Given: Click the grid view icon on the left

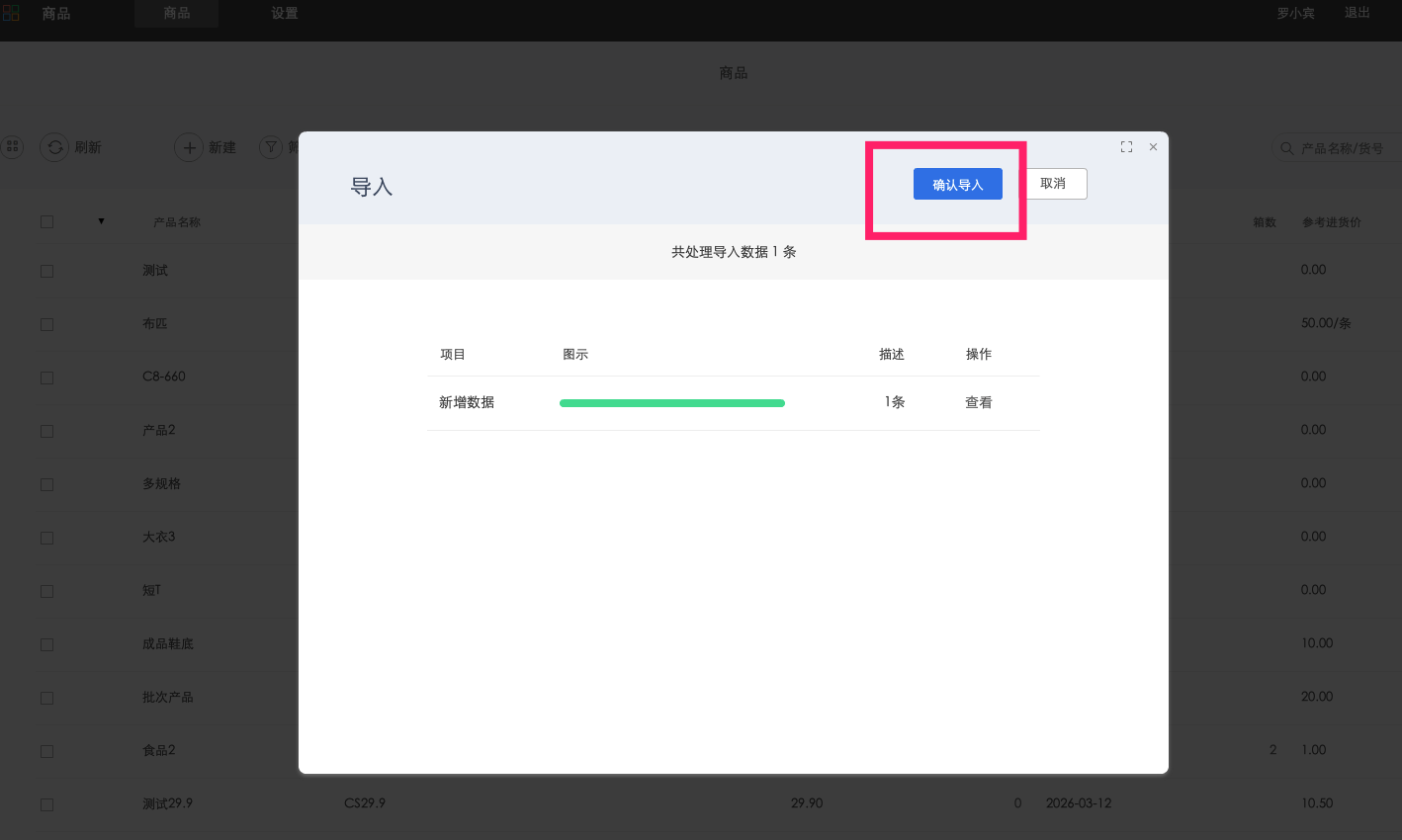Looking at the screenshot, I should [13, 146].
